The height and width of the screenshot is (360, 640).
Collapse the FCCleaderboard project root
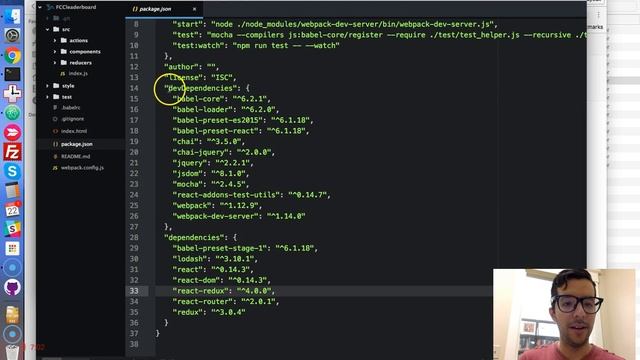click(40, 7)
